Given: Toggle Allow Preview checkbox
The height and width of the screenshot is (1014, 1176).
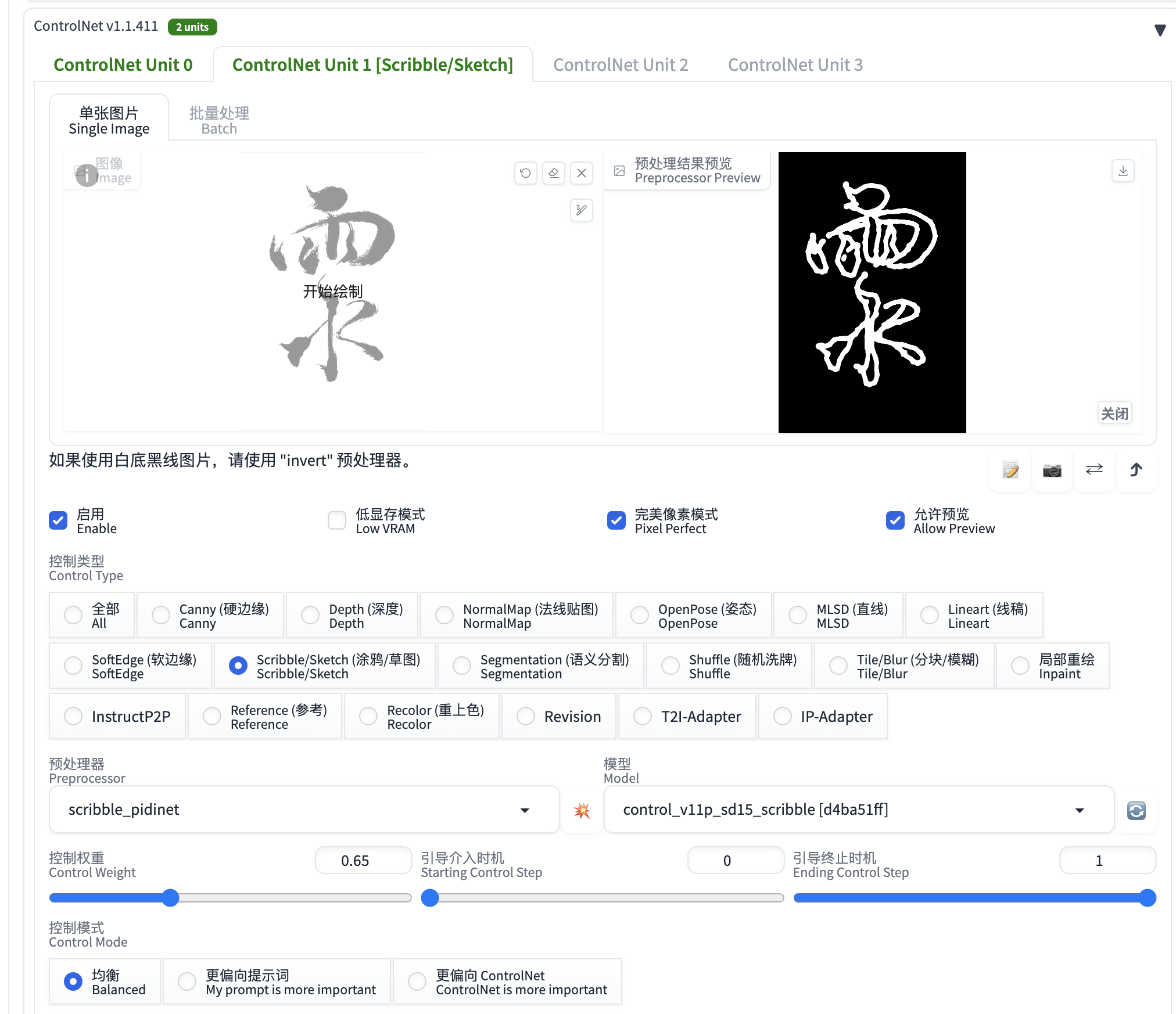Looking at the screenshot, I should point(895,520).
